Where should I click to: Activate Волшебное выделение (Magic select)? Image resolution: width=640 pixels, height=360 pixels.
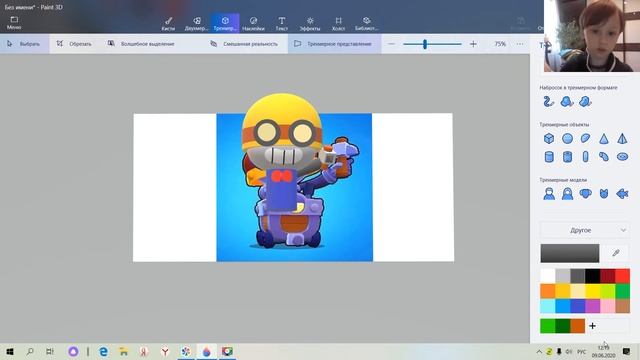tap(141, 44)
